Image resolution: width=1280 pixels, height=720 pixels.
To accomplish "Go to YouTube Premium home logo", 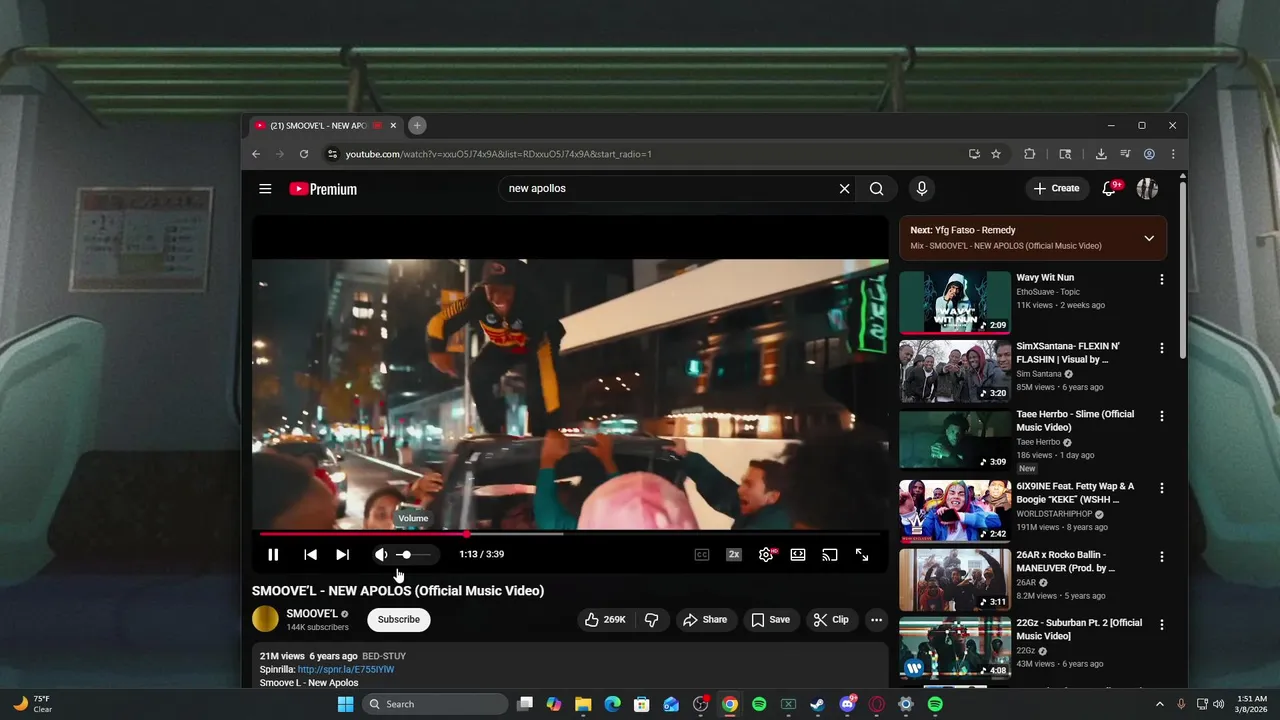I will tap(323, 189).
